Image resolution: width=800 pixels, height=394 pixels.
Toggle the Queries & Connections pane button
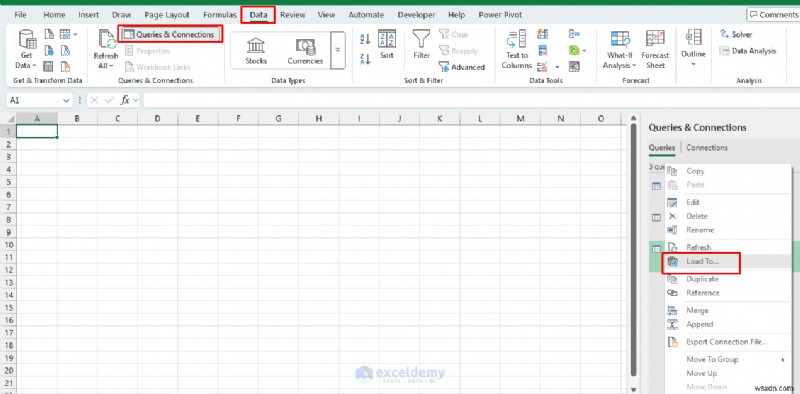pyautogui.click(x=170, y=34)
